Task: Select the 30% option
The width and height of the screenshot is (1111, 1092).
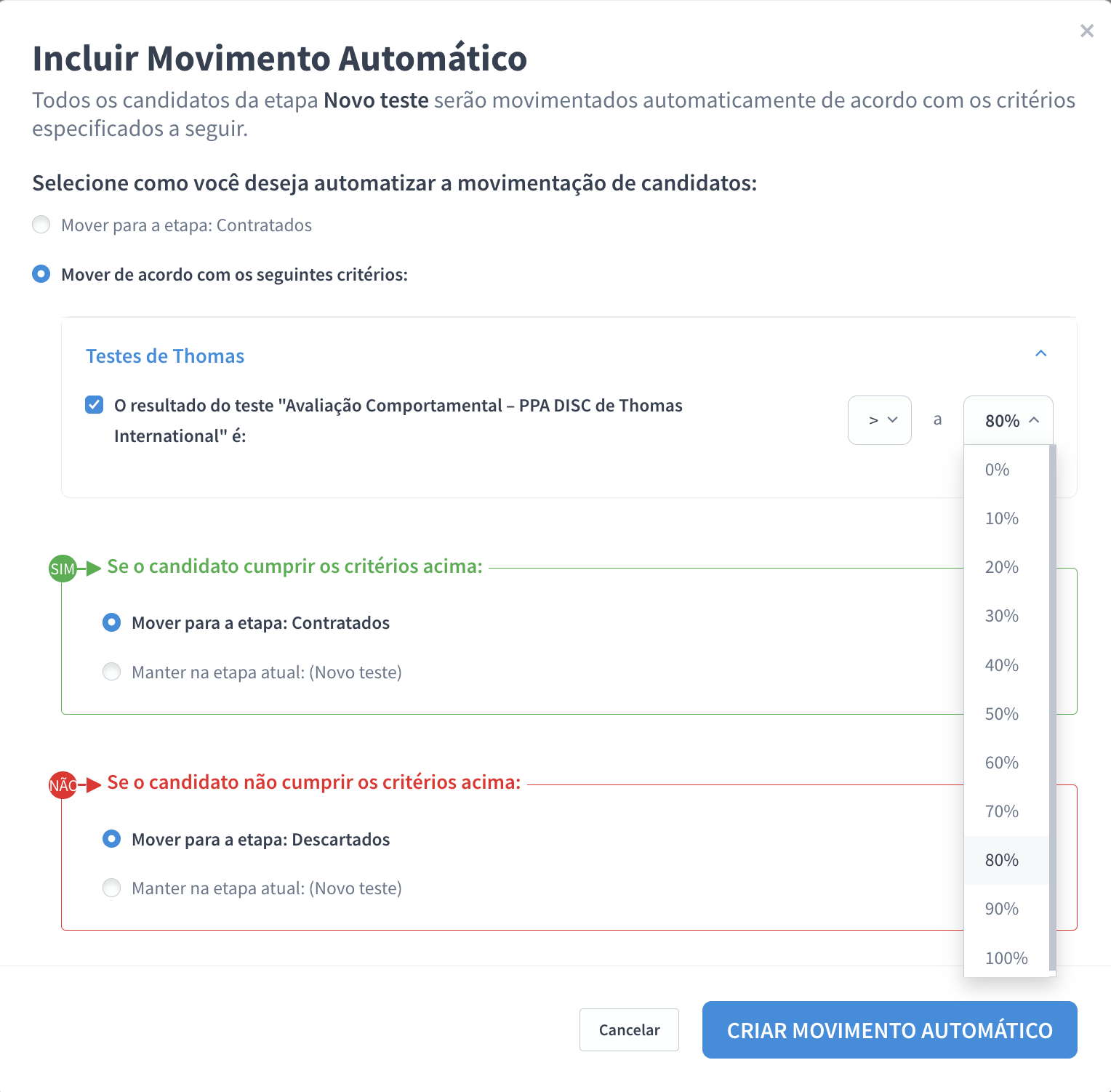Action: coord(1001,616)
